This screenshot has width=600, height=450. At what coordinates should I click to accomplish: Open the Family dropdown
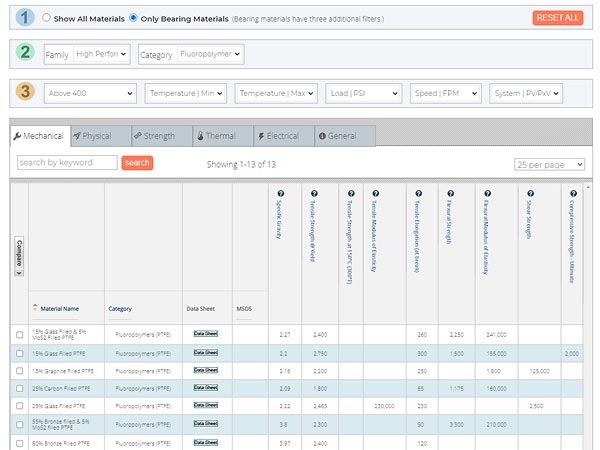coord(101,54)
